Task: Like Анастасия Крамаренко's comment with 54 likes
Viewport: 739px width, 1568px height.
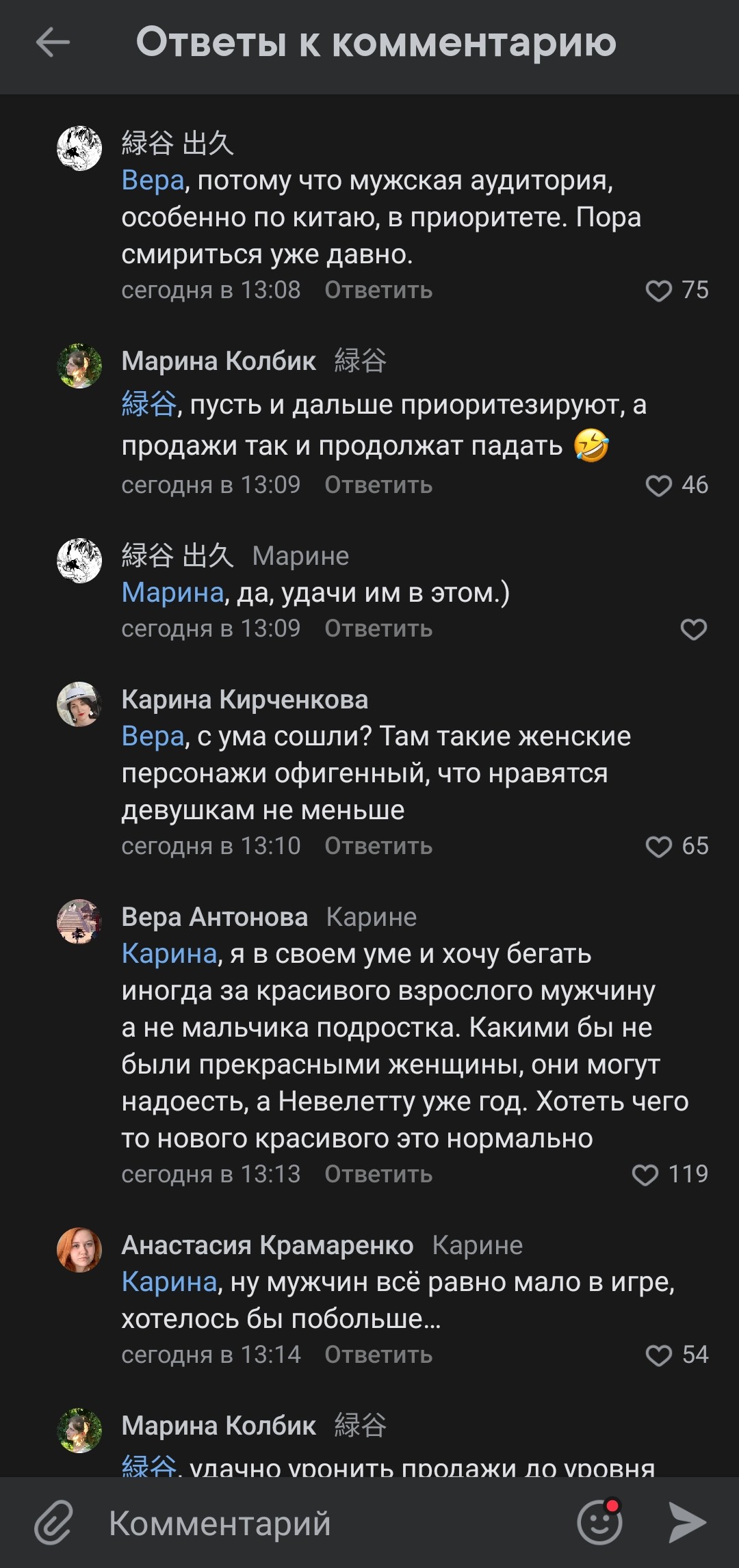Action: point(659,1355)
